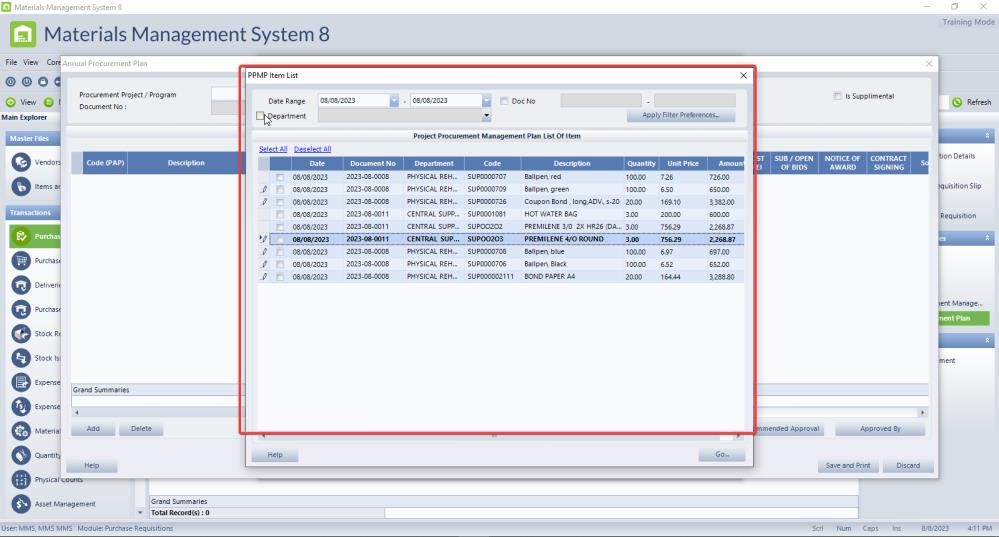The height and width of the screenshot is (537, 999).
Task: Enable the Department filter checkbox
Action: click(x=261, y=116)
